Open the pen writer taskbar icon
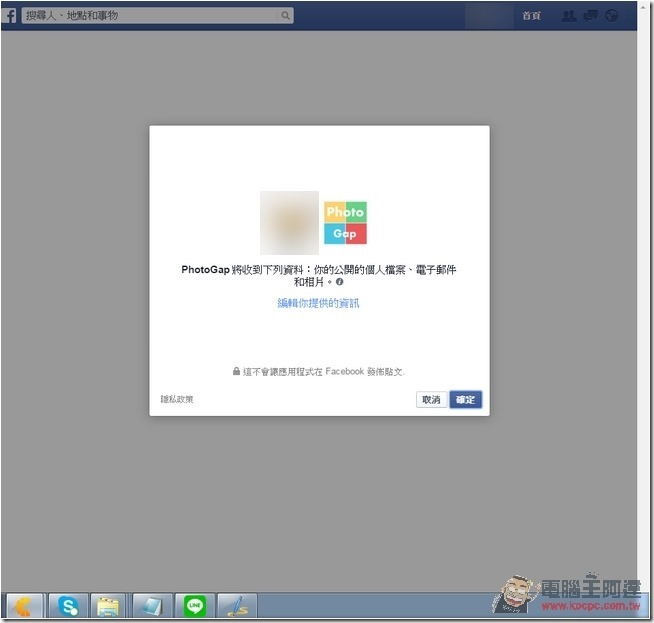This screenshot has width=654, height=623. [x=237, y=606]
